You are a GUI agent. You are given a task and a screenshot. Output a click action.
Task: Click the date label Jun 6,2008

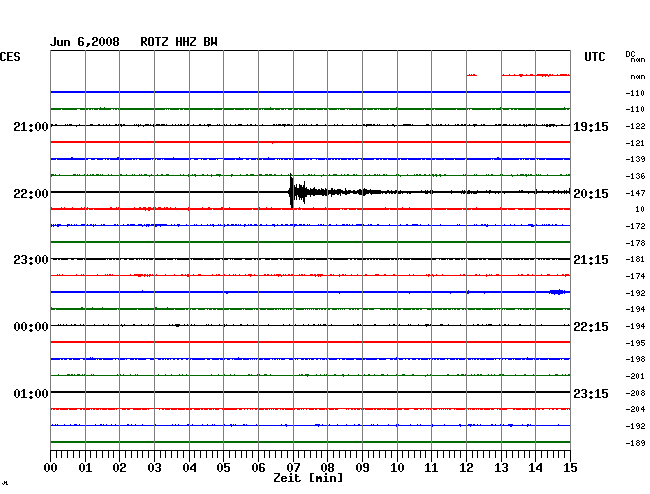coord(85,42)
